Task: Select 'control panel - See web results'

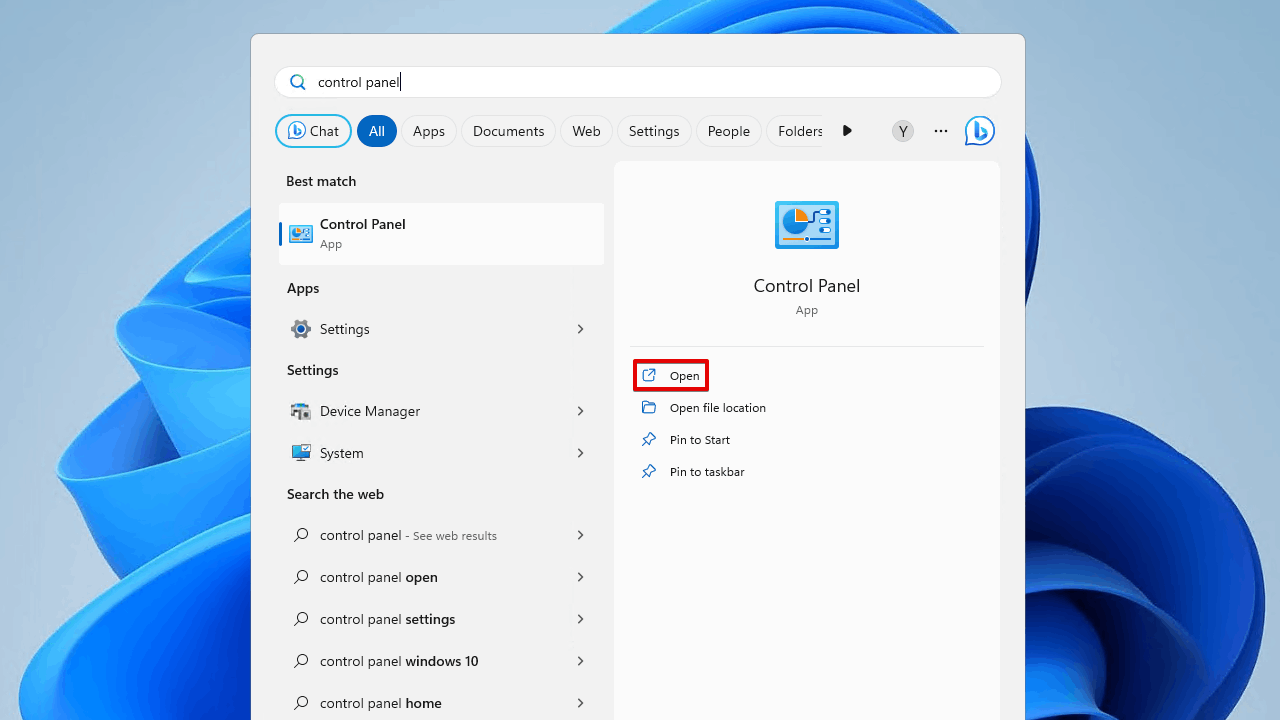Action: [x=441, y=535]
